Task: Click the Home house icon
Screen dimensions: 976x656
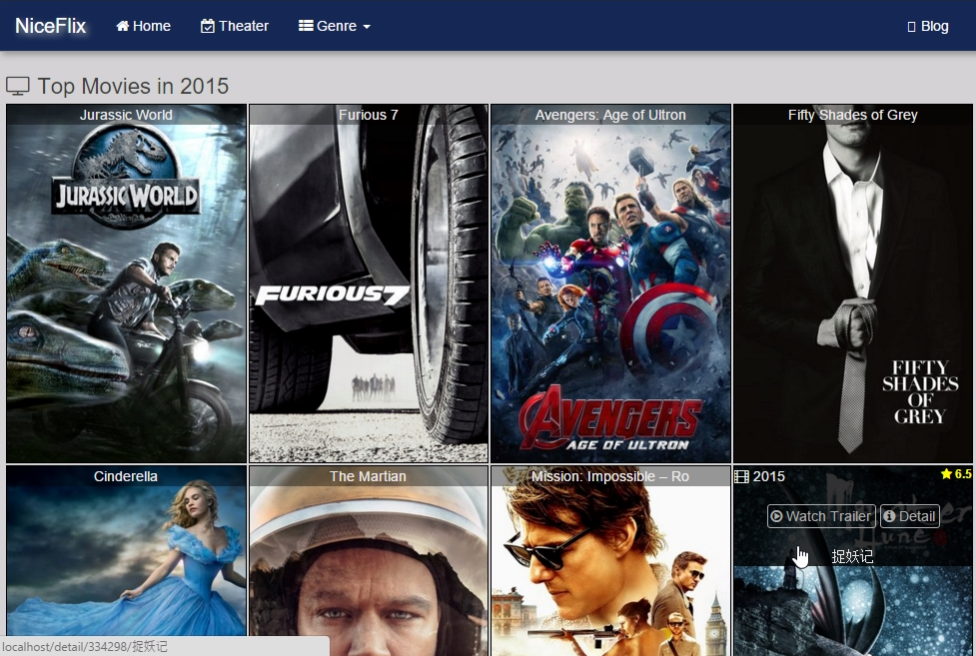Action: (x=123, y=26)
